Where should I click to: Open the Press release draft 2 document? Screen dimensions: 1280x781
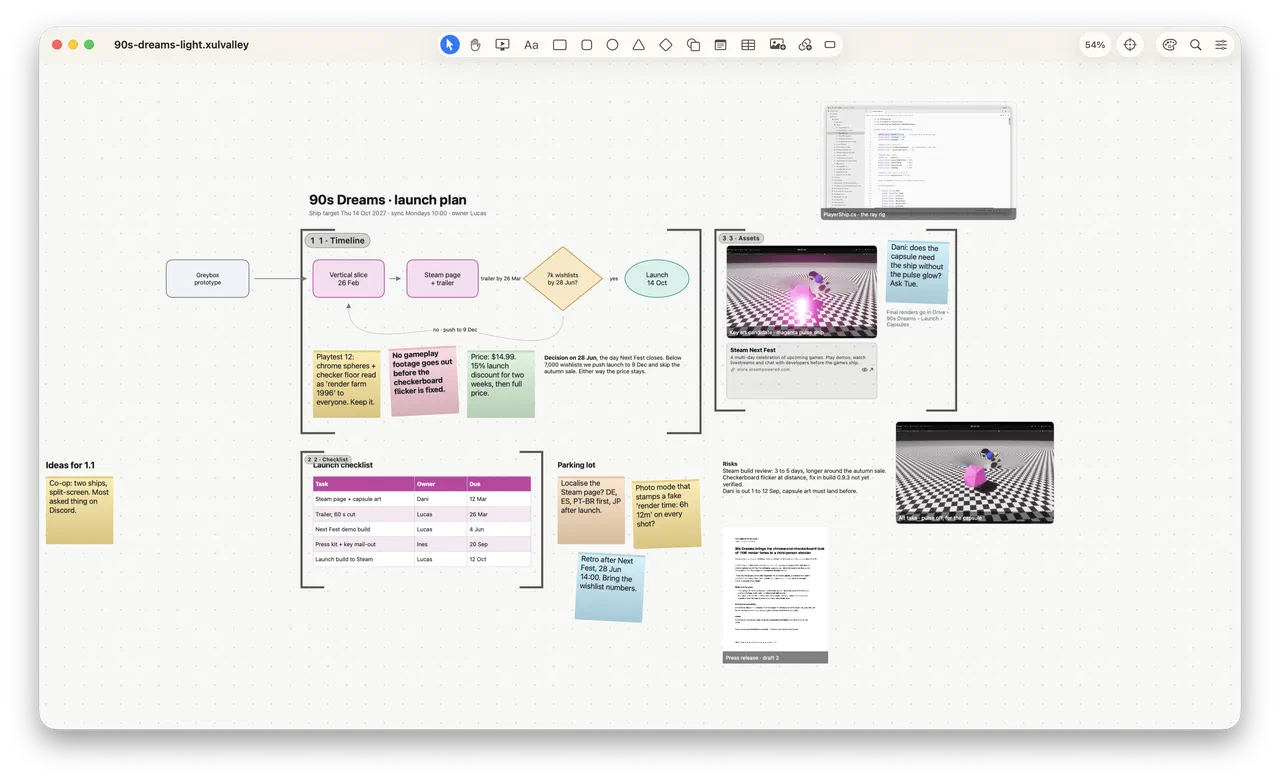(775, 594)
